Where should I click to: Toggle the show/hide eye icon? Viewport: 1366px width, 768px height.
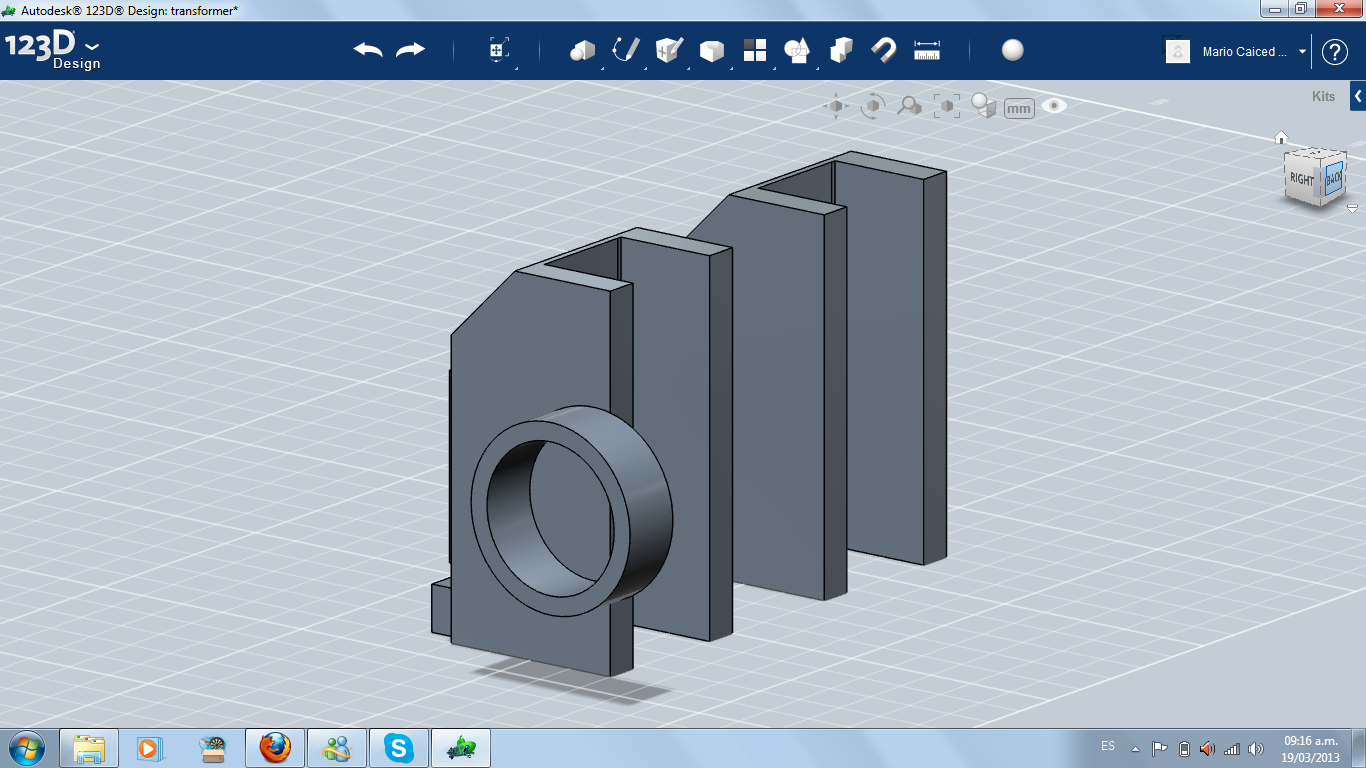coord(1054,105)
